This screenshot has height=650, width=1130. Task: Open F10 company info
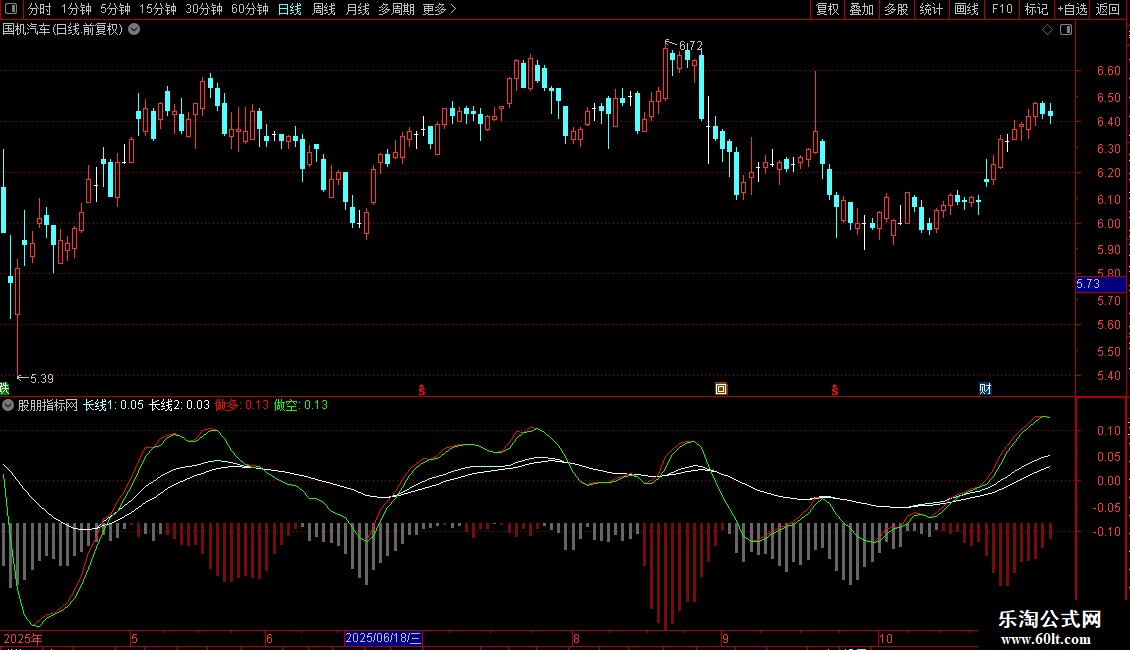(1002, 9)
